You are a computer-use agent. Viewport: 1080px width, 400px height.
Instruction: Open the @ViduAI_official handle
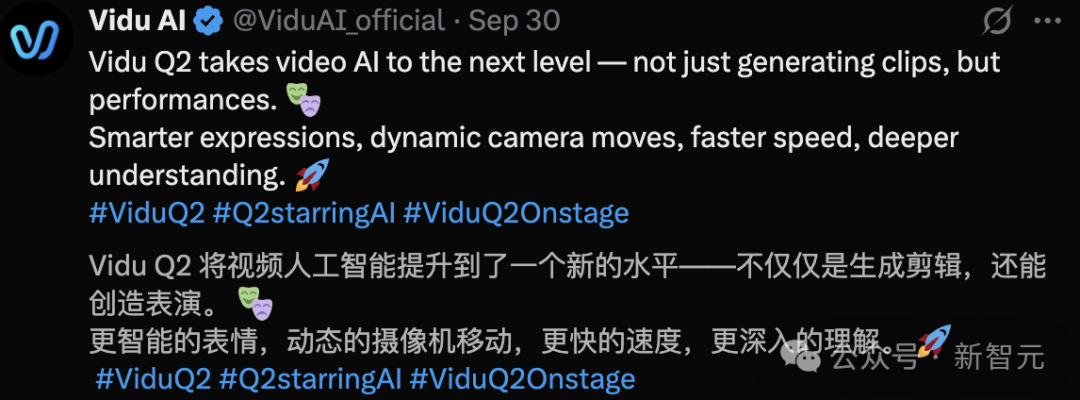tap(339, 20)
